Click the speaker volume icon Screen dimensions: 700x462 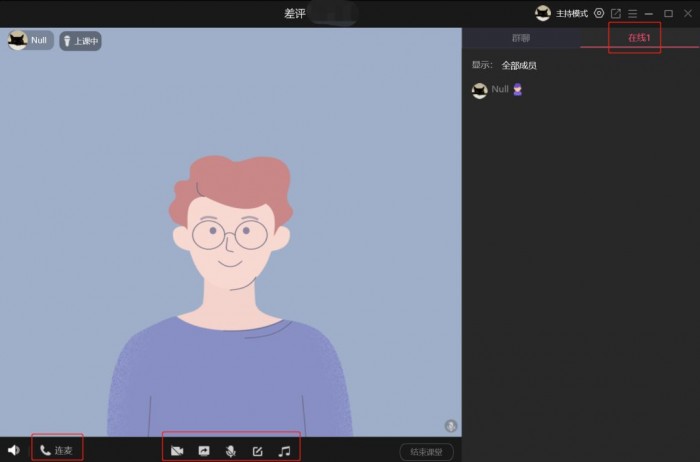pos(14,450)
